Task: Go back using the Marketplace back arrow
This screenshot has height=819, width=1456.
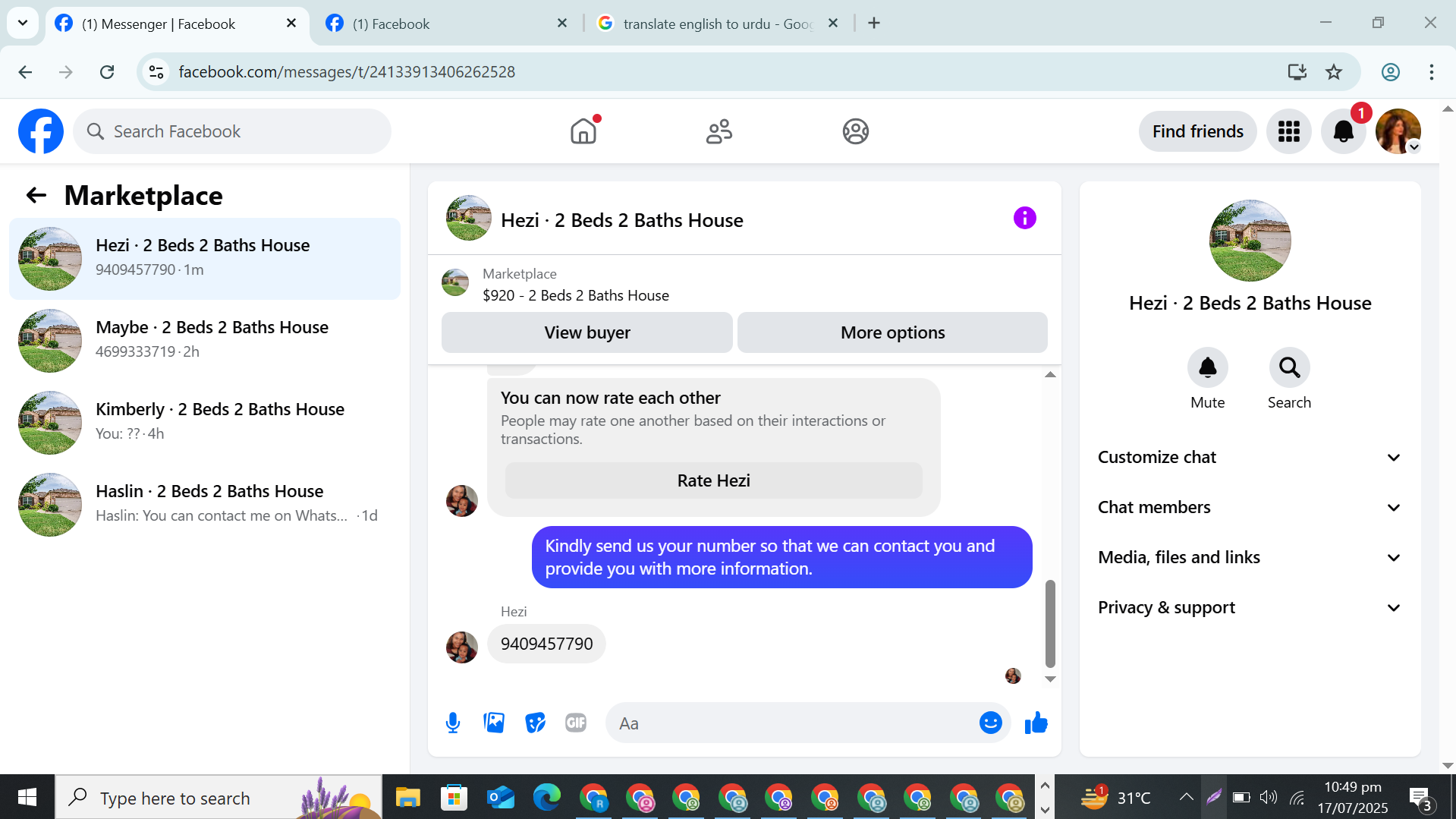Action: [36, 196]
